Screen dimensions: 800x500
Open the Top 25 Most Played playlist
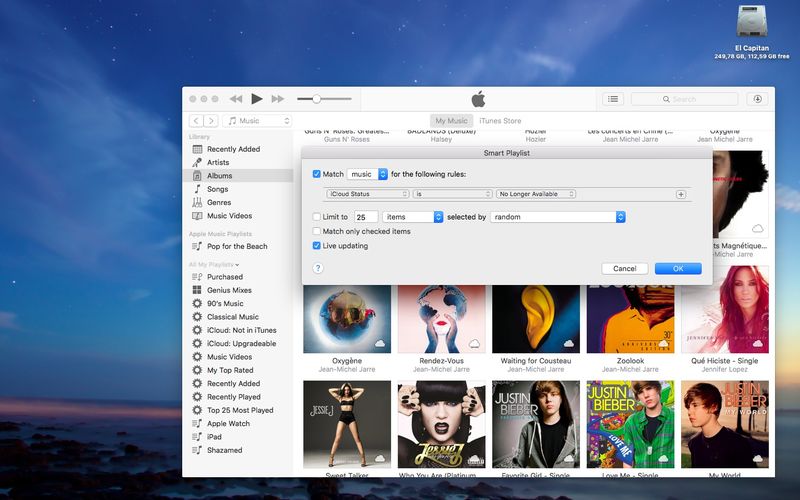click(x=238, y=410)
